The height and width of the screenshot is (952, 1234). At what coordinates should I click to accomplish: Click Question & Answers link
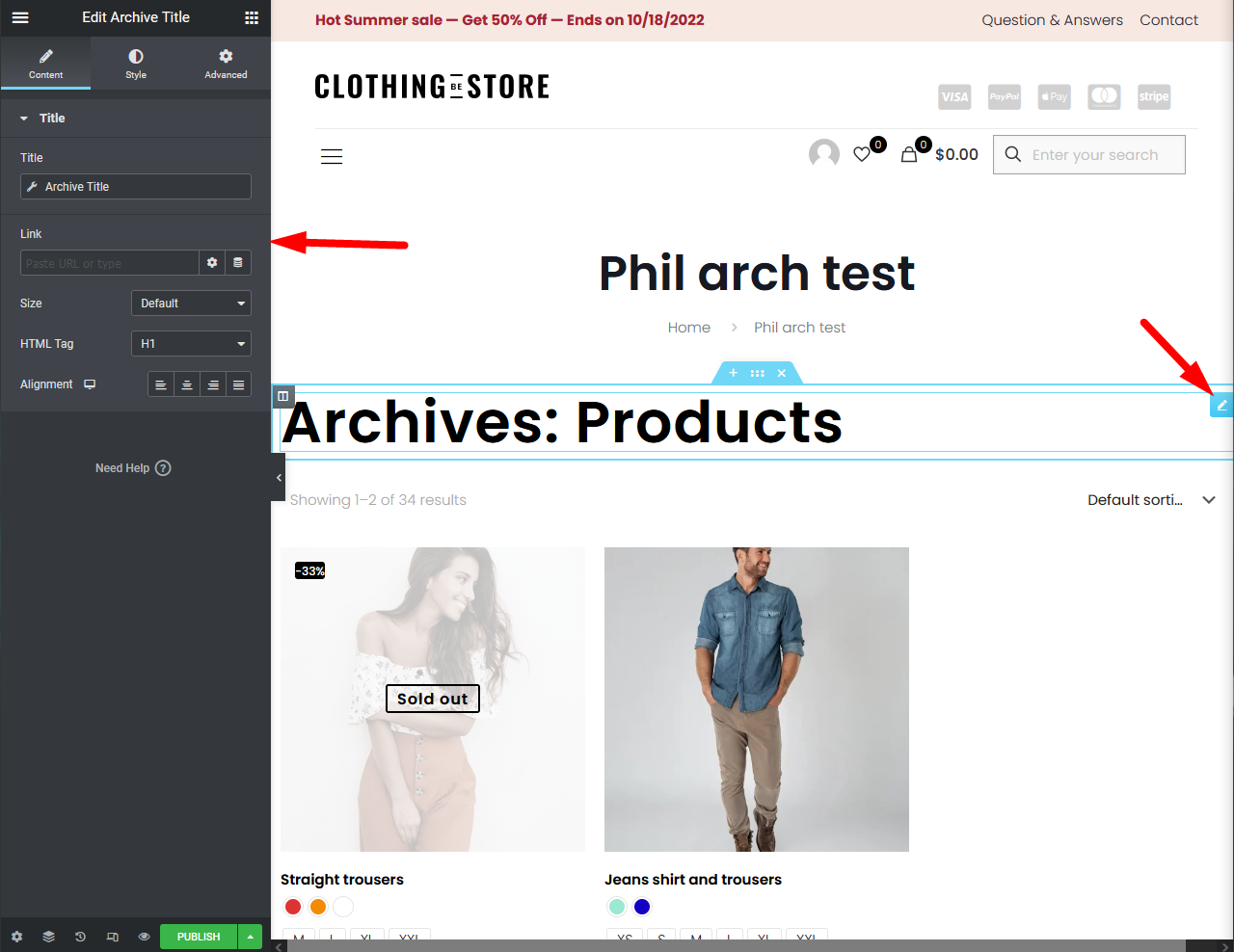pos(1052,20)
